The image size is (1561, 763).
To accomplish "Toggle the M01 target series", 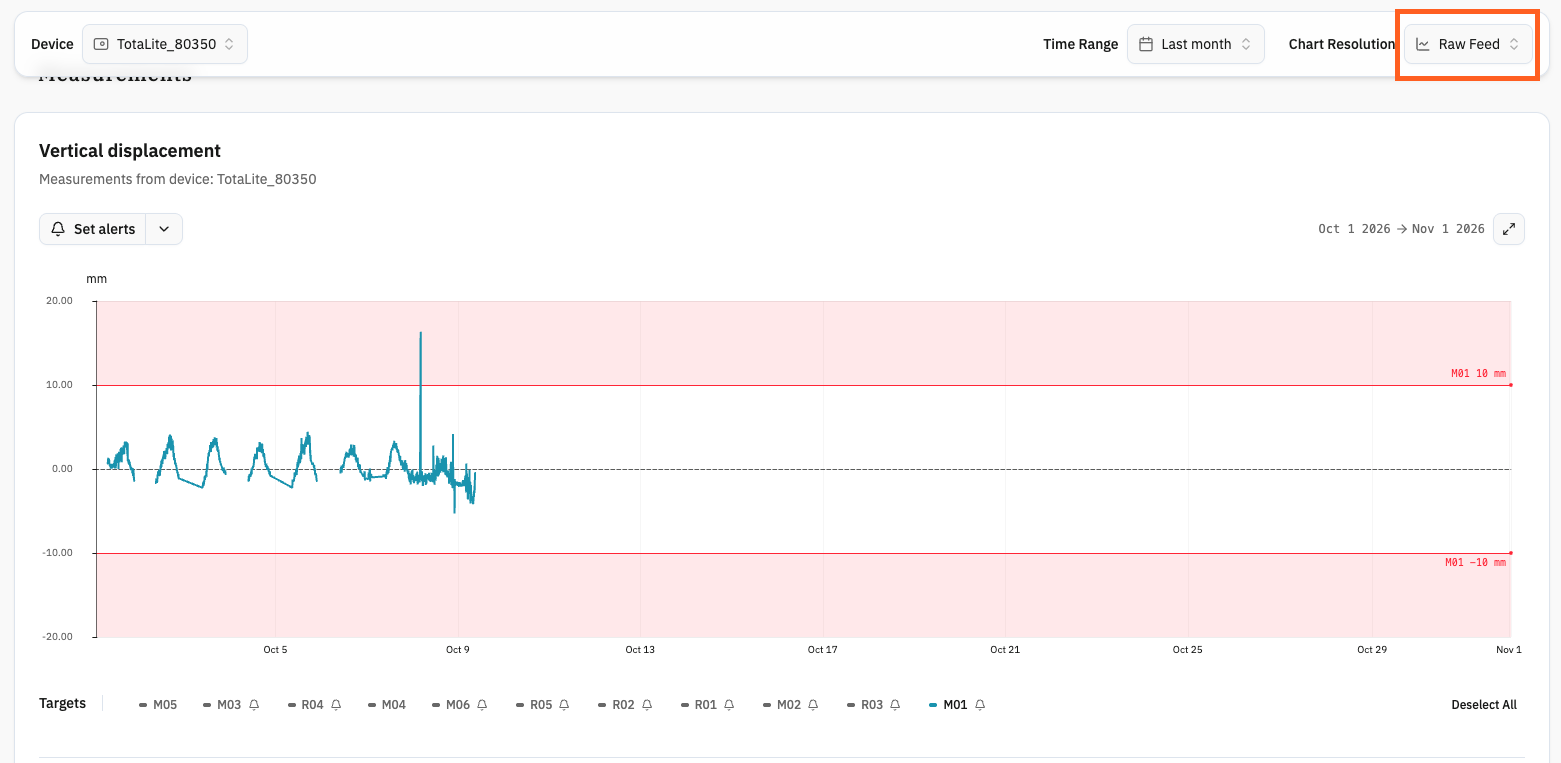I will pos(948,705).
